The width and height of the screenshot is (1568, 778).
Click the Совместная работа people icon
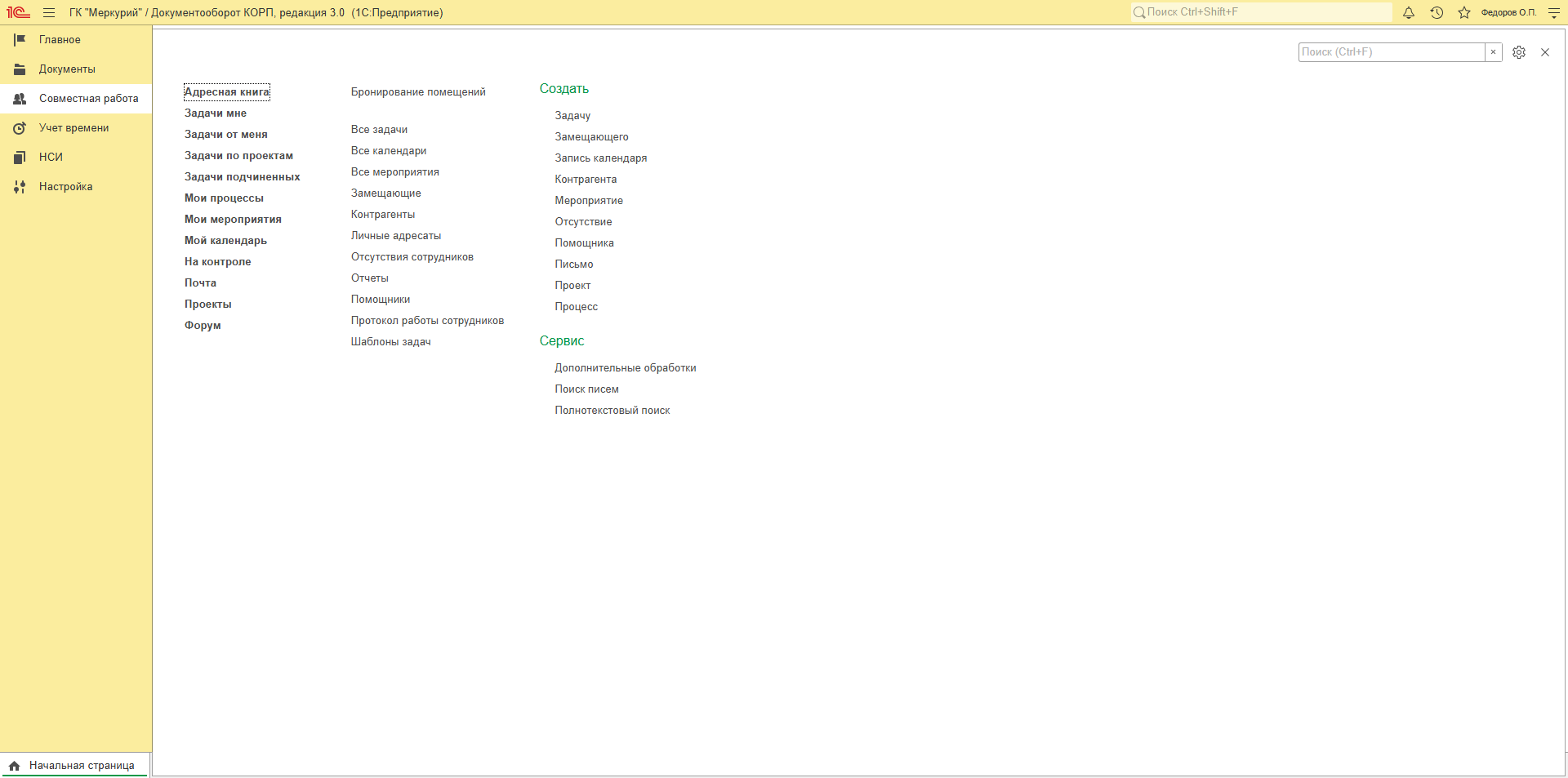coord(20,98)
